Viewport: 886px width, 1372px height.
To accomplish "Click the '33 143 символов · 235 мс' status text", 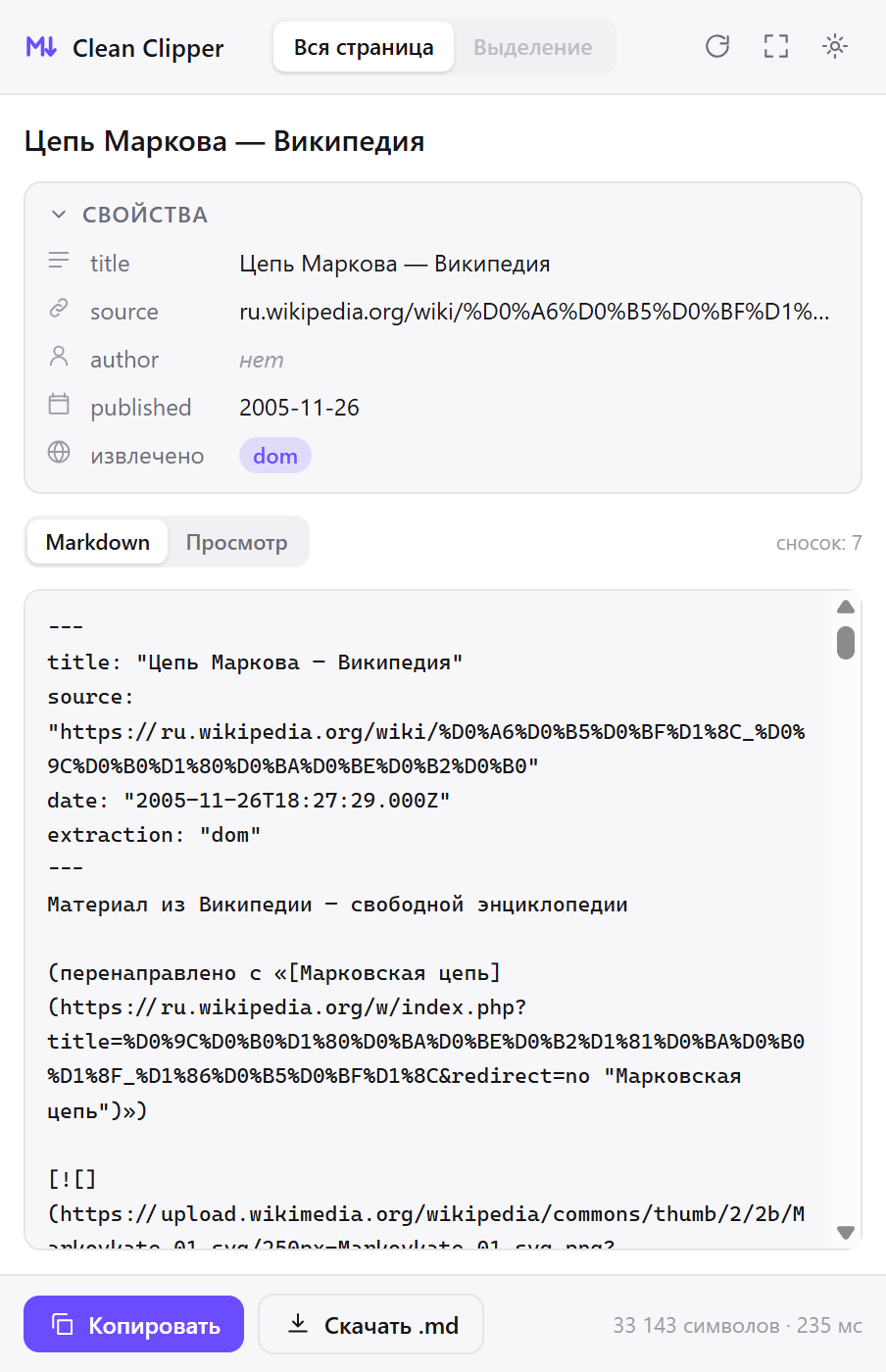I will click(738, 1326).
